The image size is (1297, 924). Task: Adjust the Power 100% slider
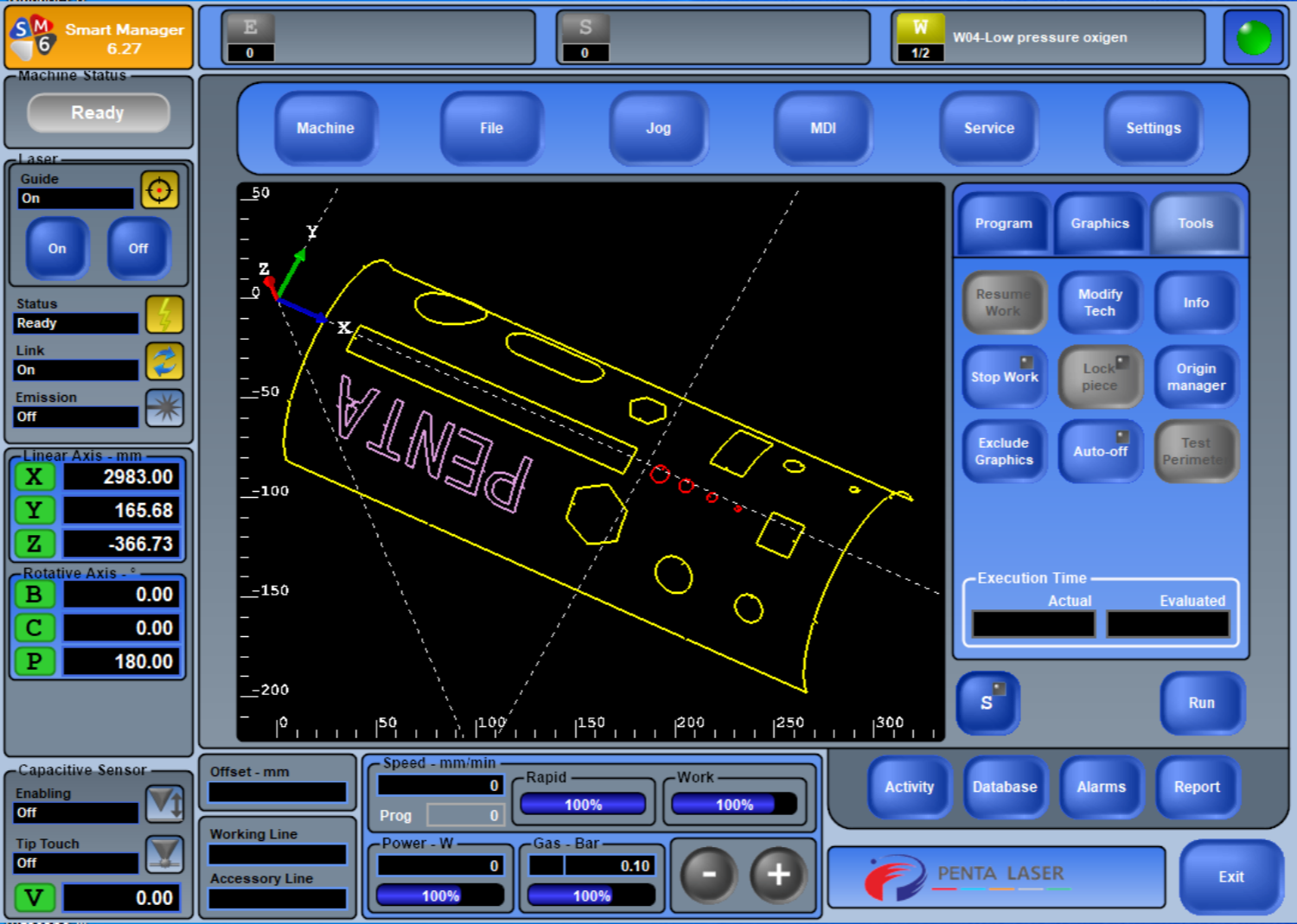pyautogui.click(x=440, y=895)
